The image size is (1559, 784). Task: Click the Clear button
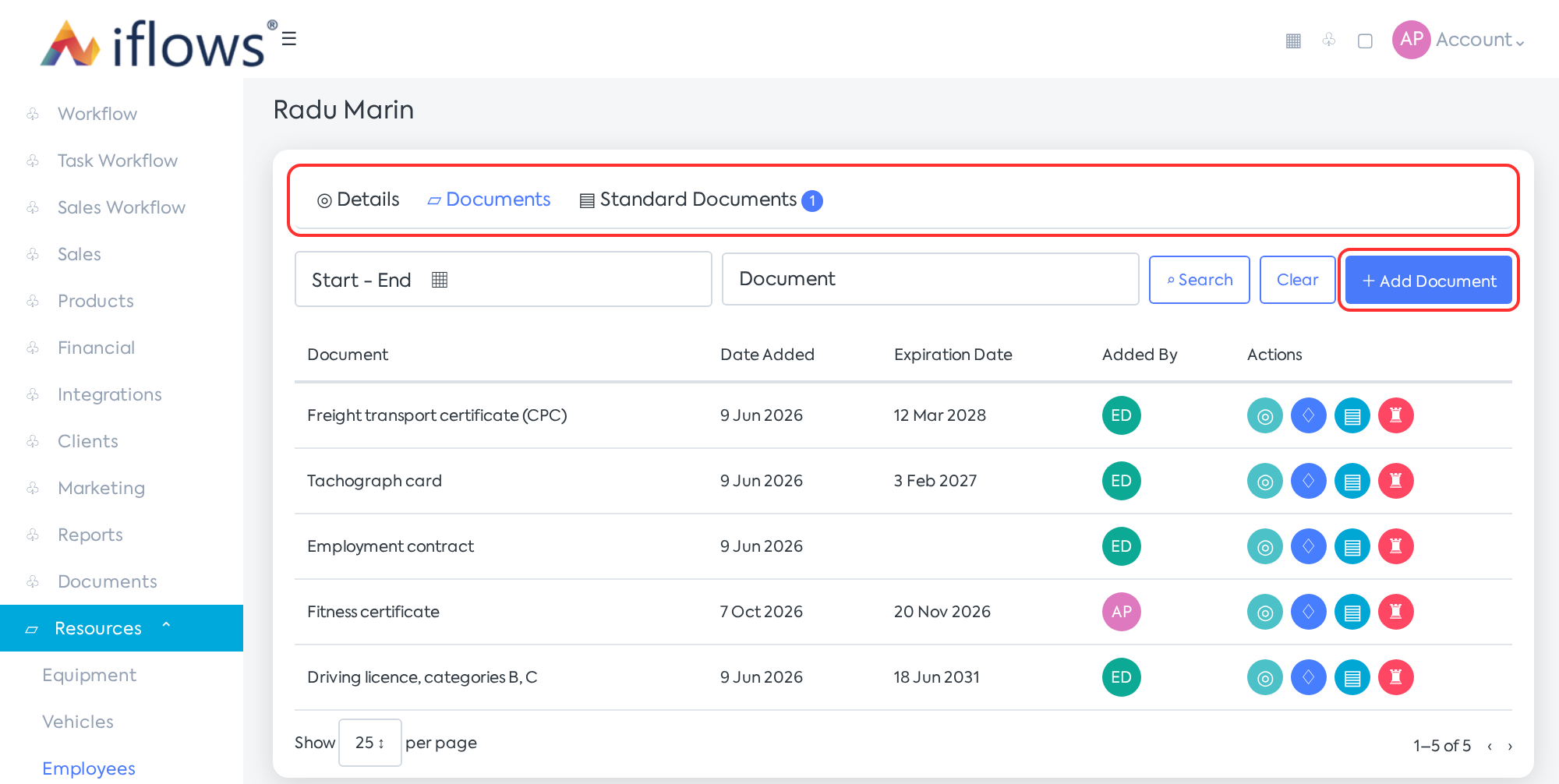tap(1297, 280)
